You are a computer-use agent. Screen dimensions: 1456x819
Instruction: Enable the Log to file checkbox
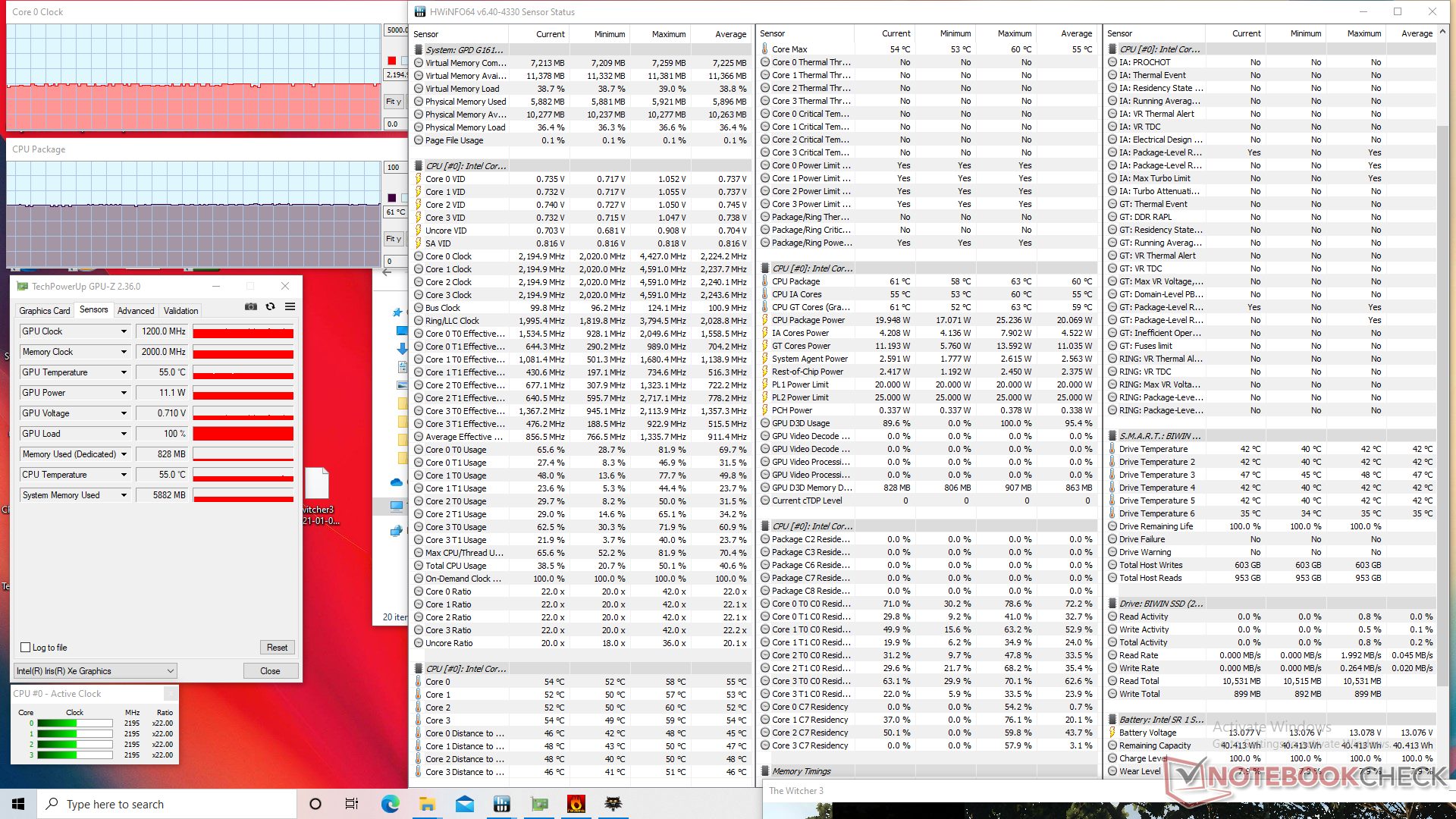pos(26,648)
